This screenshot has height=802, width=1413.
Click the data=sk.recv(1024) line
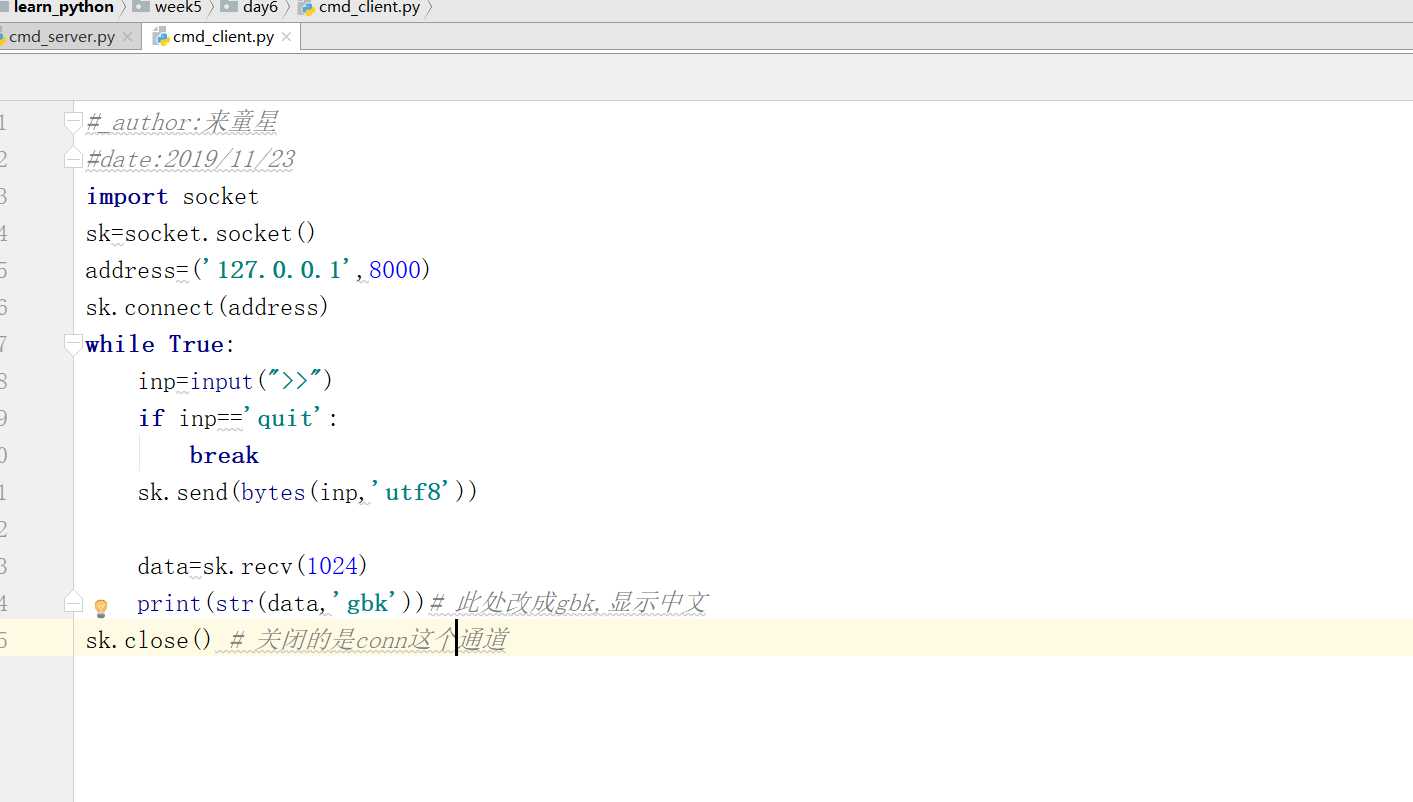coord(253,566)
